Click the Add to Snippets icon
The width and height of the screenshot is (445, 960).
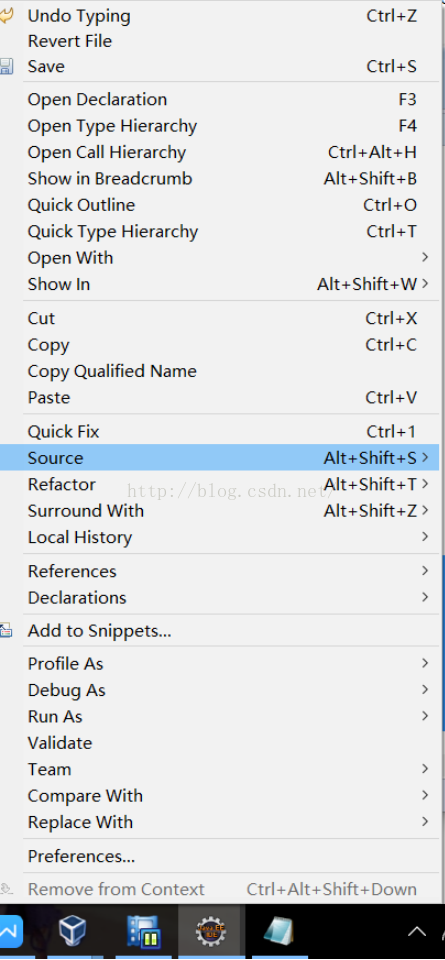tap(6, 631)
